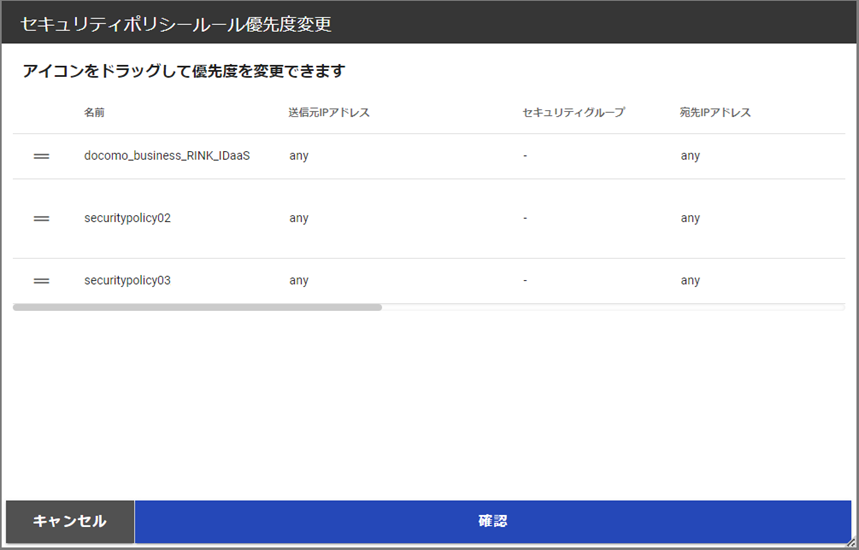859x550 pixels.
Task: Click destination IP 'any' in securitypolicy02 row
Action: pos(690,219)
